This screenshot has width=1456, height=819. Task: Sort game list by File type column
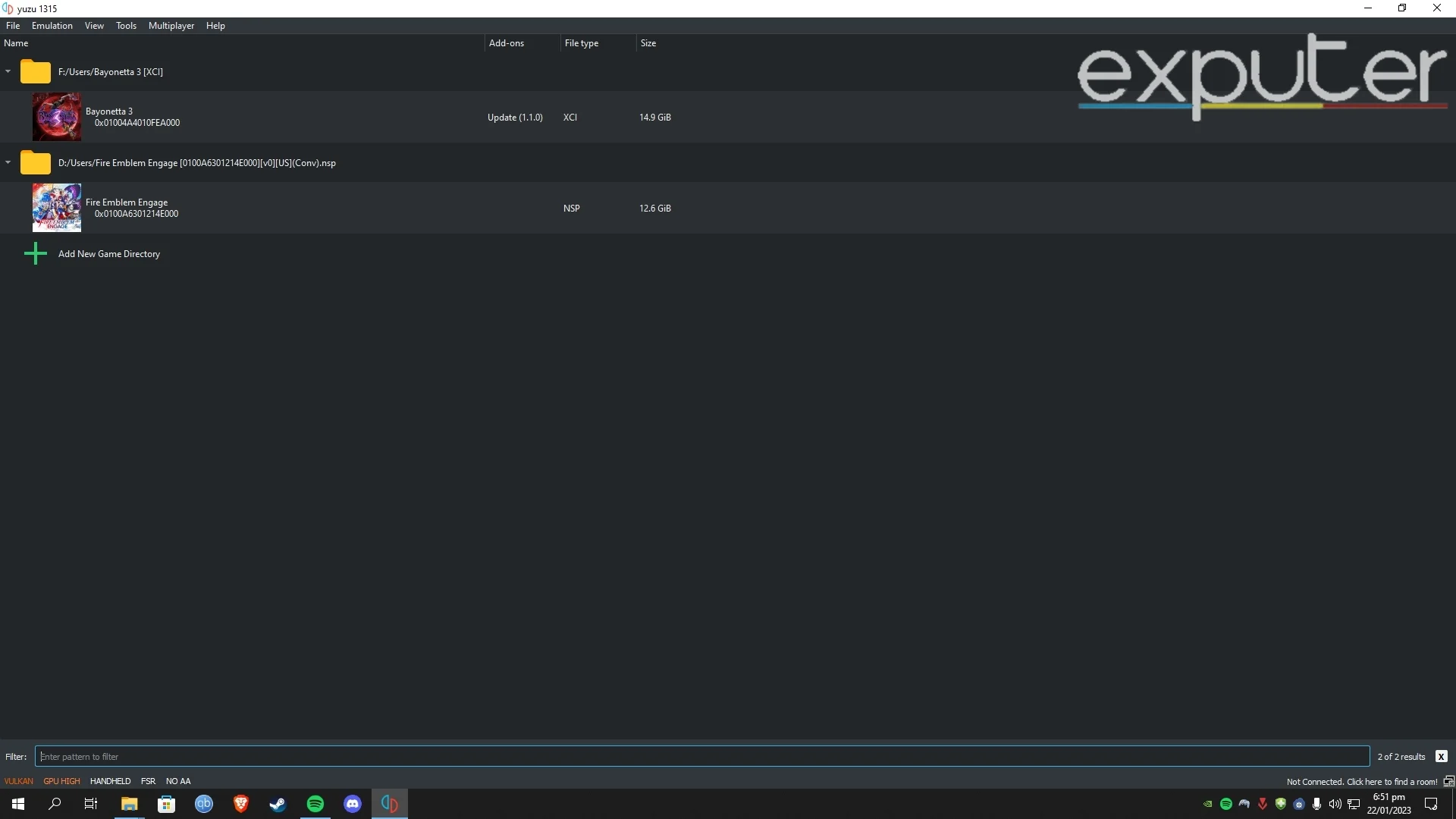click(x=598, y=43)
